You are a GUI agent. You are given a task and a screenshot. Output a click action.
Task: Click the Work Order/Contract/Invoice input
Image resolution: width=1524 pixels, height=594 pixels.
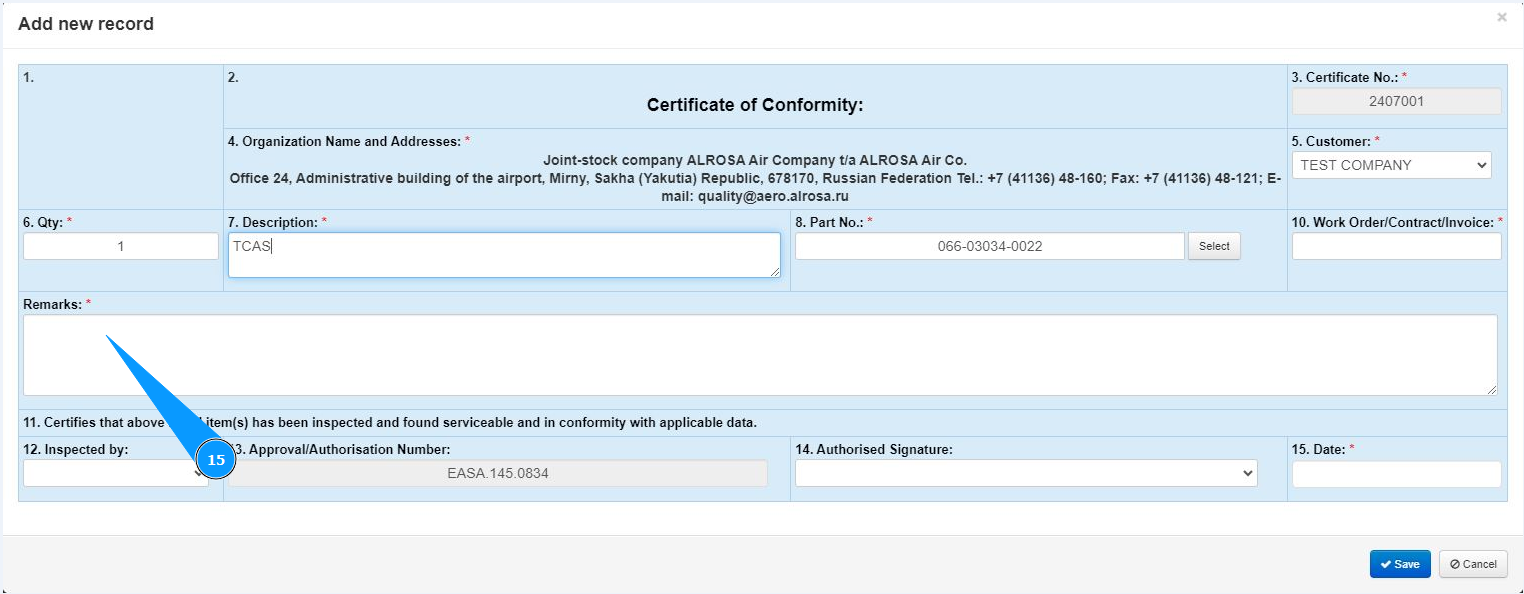(1396, 246)
